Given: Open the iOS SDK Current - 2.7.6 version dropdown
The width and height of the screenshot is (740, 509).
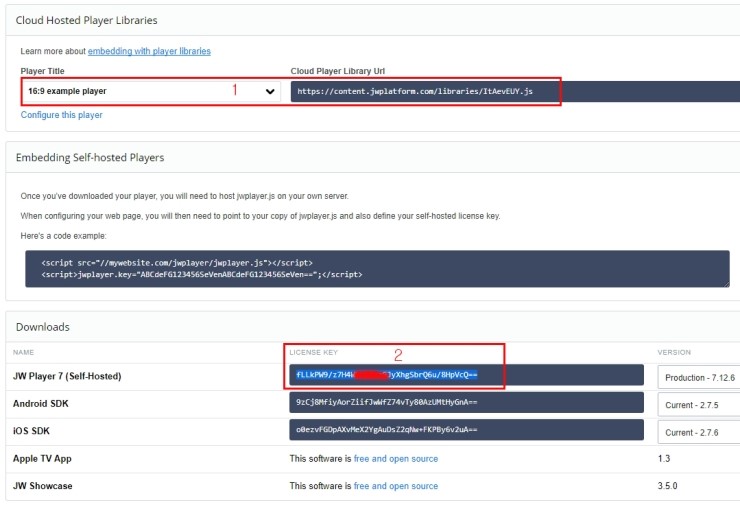Looking at the screenshot, I should tap(698, 432).
